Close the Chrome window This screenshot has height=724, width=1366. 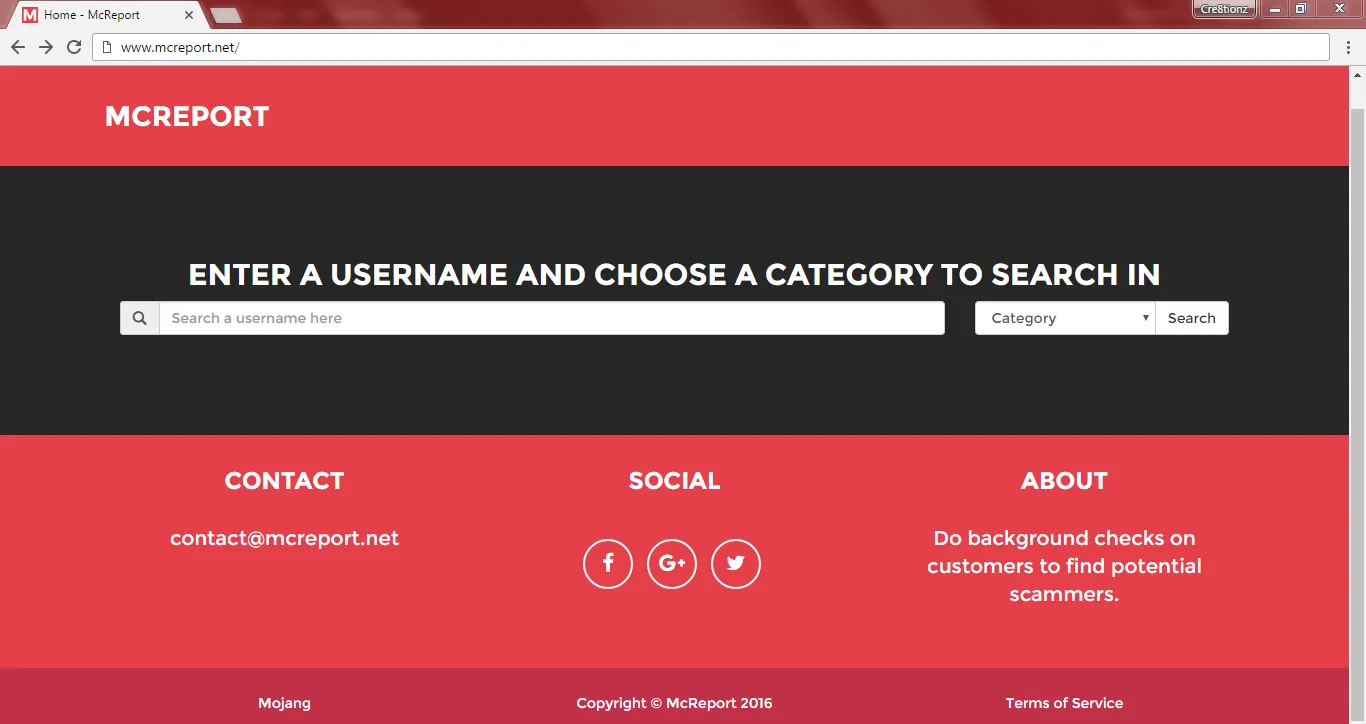pos(1339,9)
